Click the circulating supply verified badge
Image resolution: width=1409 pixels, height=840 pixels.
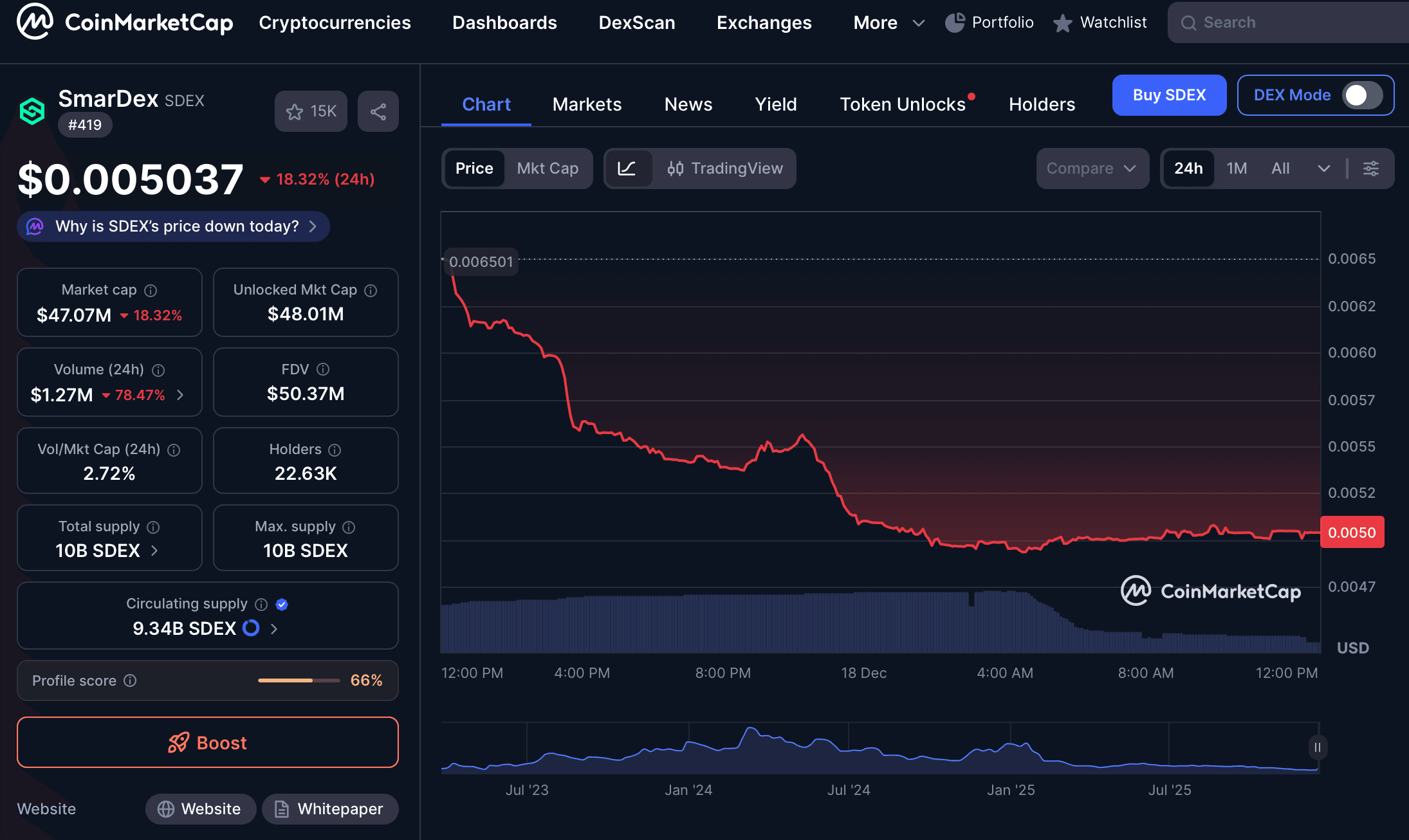[282, 604]
